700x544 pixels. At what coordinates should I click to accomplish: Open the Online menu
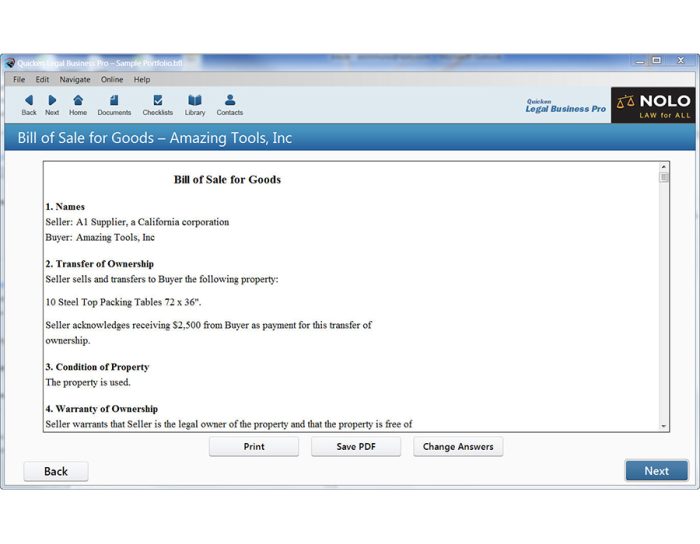point(112,79)
